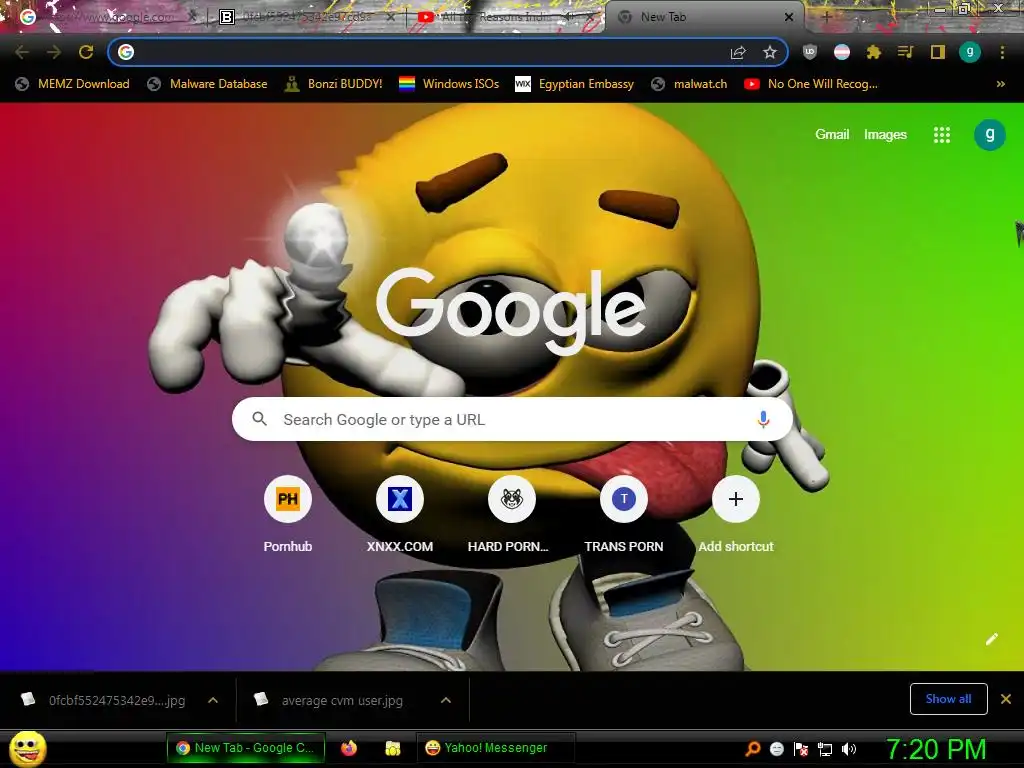Click the search magnifier in the search box
Image resolution: width=1024 pixels, height=768 pixels.
click(x=260, y=419)
